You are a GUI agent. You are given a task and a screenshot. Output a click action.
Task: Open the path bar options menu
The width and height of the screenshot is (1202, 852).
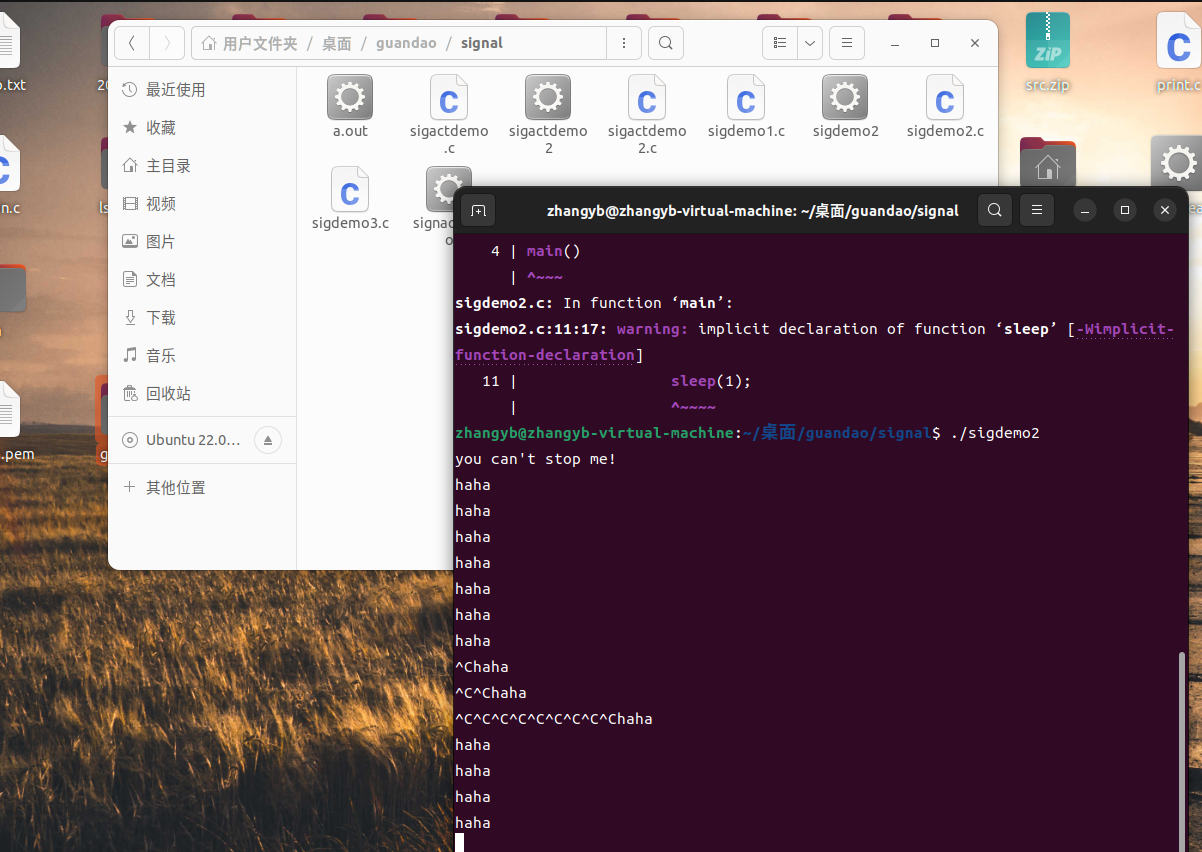tap(624, 43)
